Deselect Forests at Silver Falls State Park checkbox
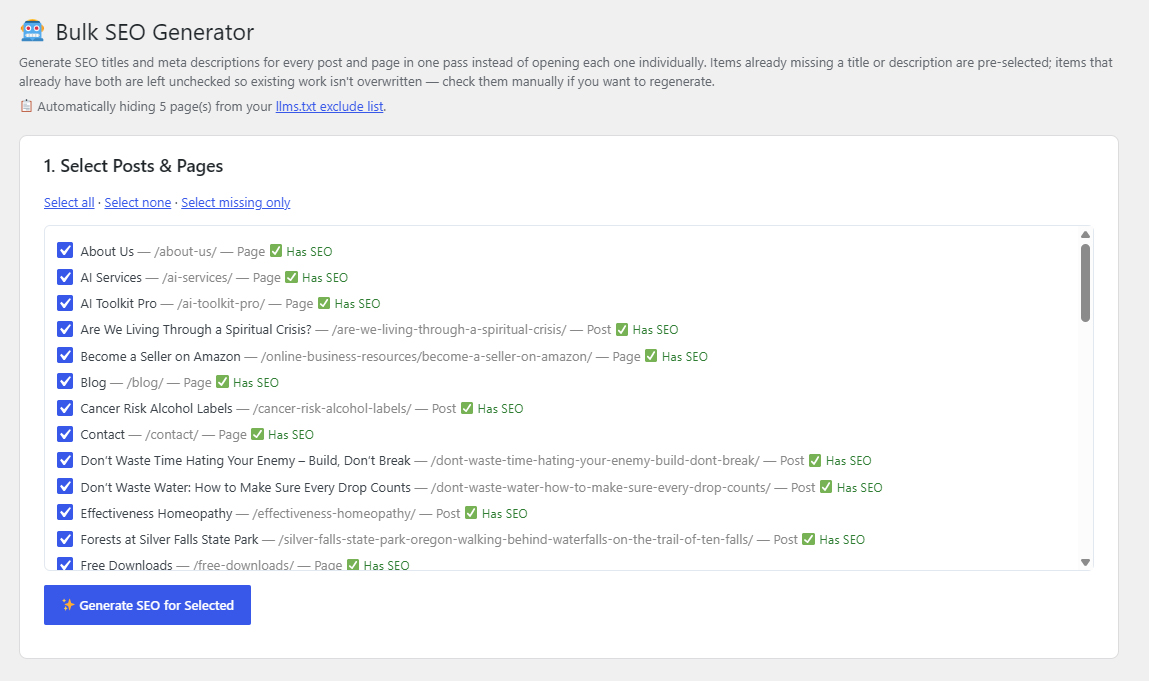 point(65,539)
